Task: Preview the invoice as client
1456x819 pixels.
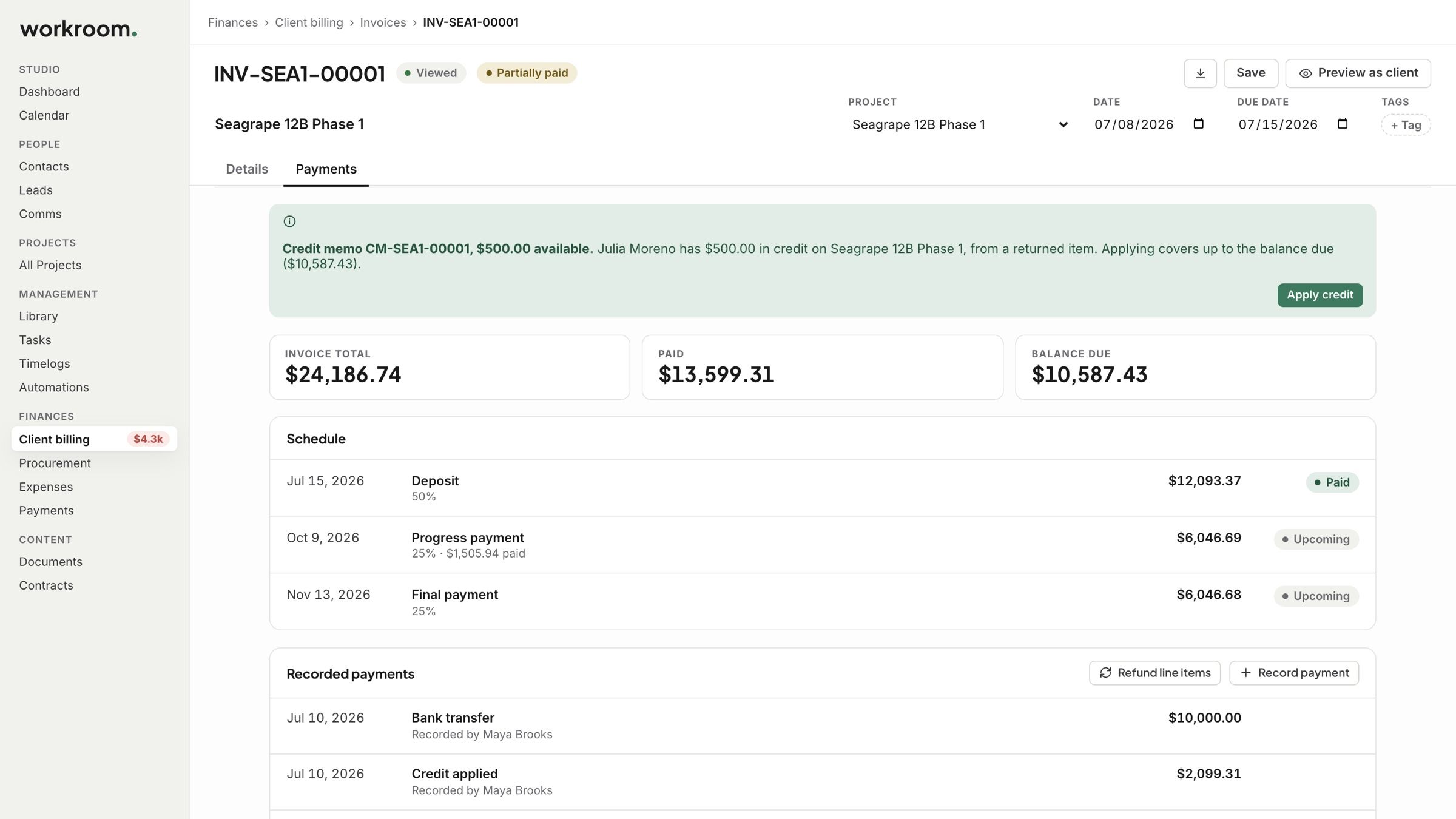Action: 1358,73
